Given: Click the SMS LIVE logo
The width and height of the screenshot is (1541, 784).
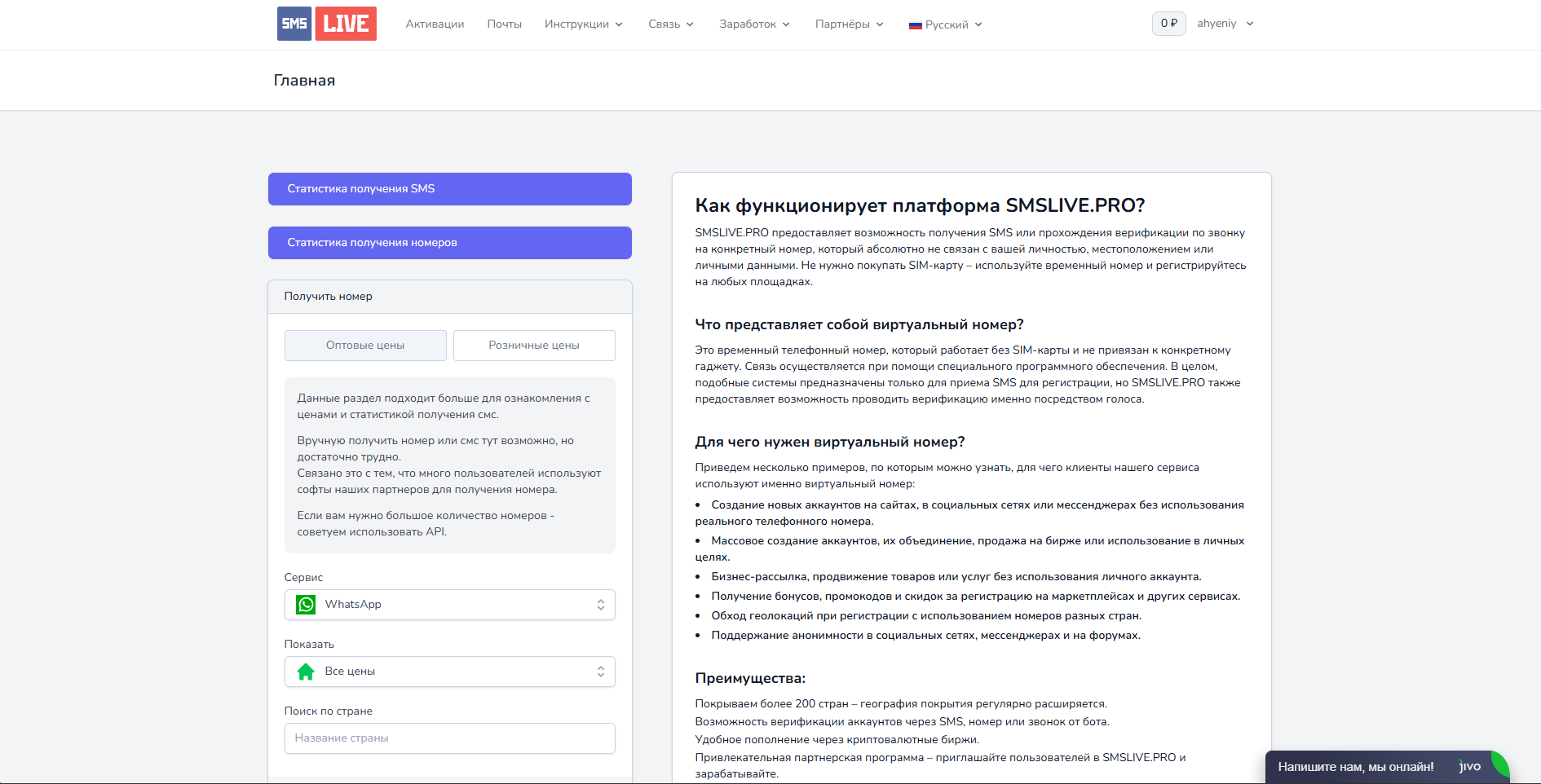Looking at the screenshot, I should click(x=327, y=24).
